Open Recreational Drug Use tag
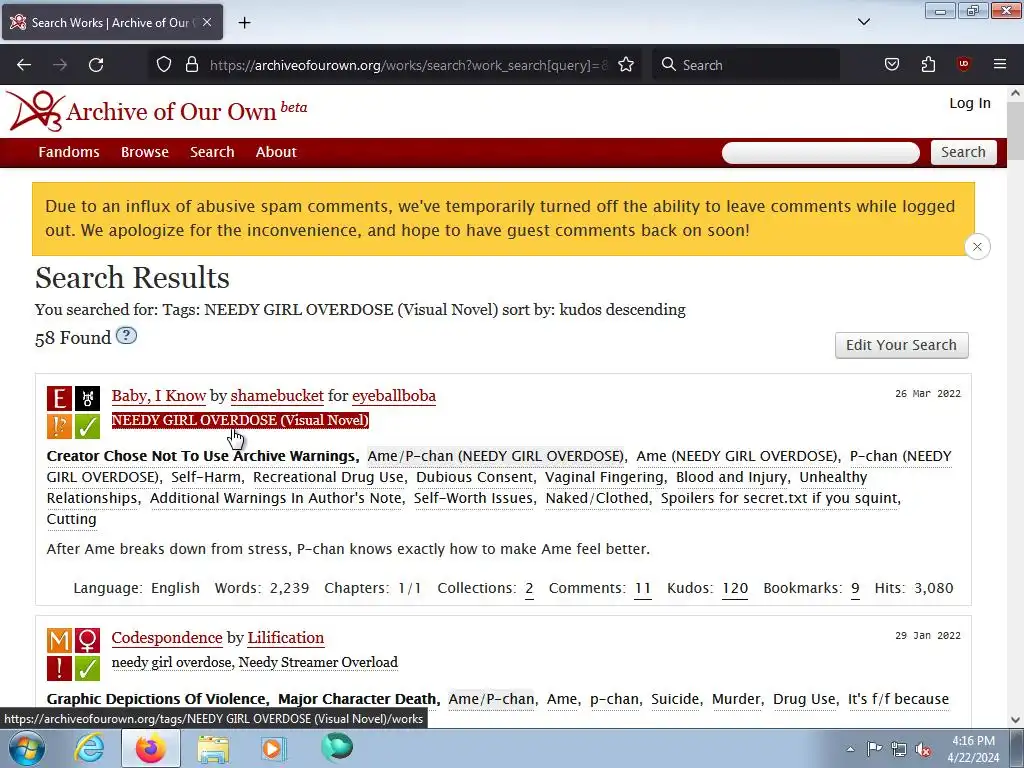Image resolution: width=1024 pixels, height=768 pixels. click(328, 477)
